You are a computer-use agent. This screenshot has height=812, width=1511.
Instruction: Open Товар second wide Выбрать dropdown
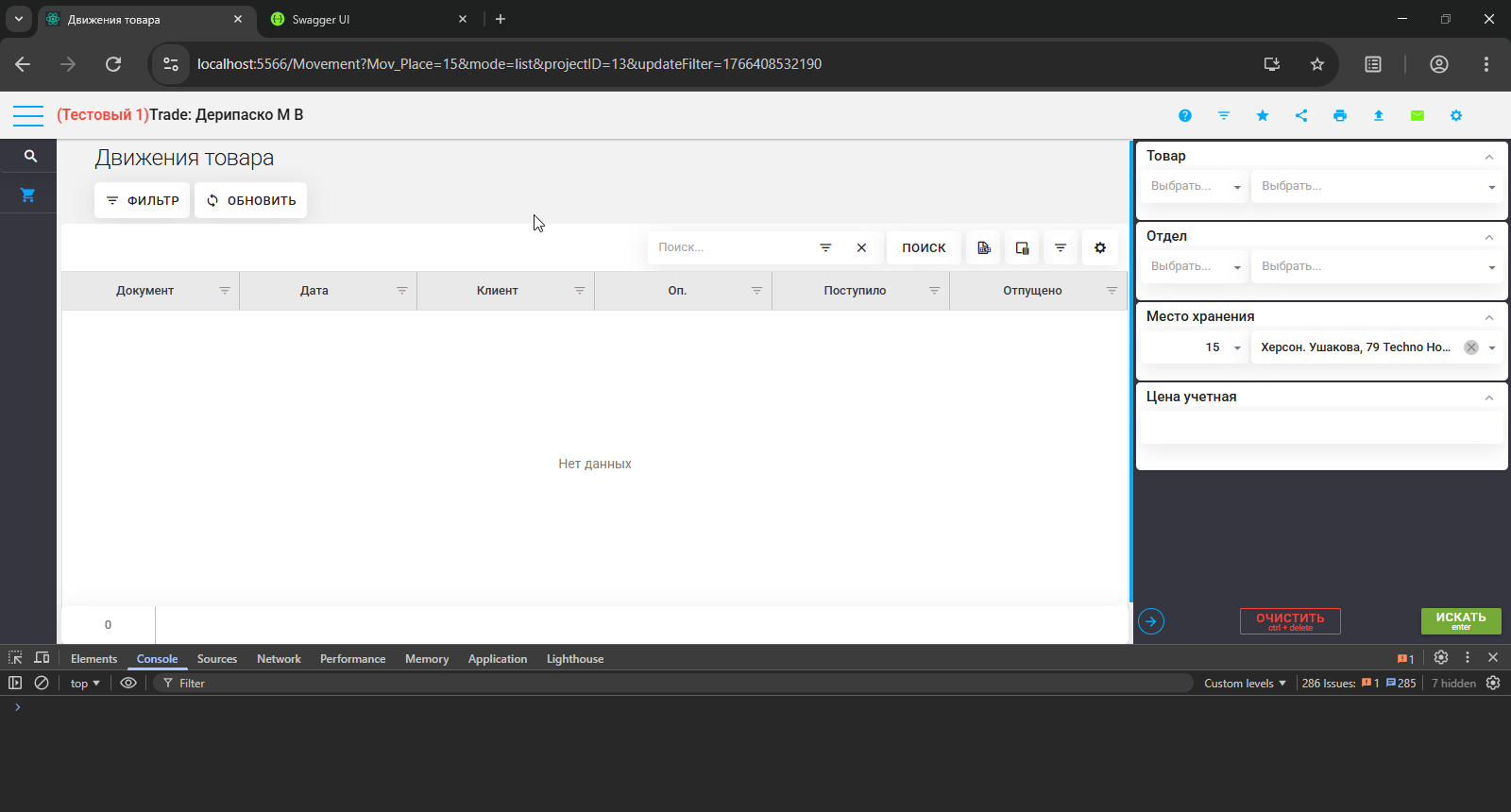coord(1377,187)
